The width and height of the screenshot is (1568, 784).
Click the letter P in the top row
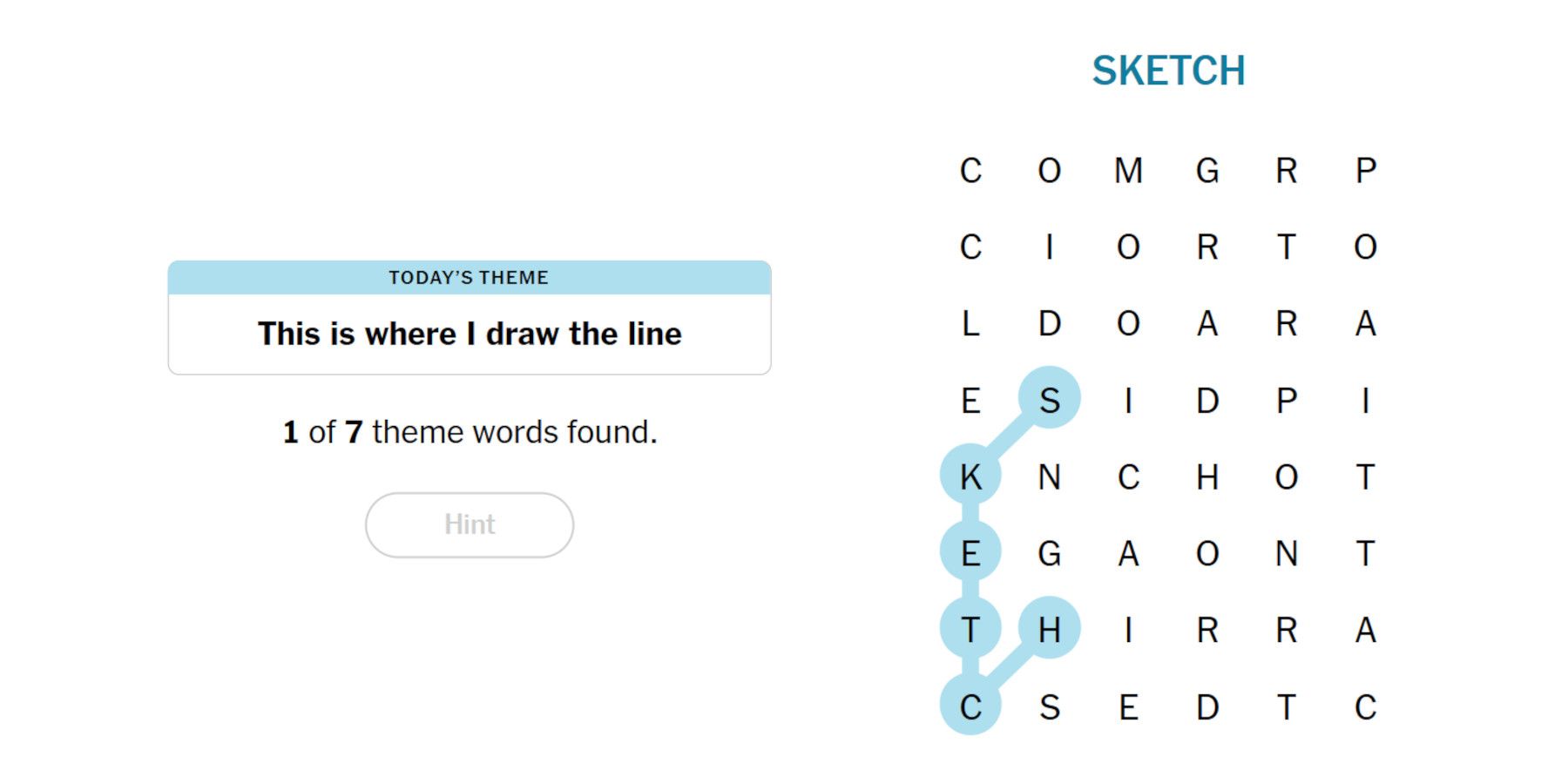click(x=1365, y=171)
